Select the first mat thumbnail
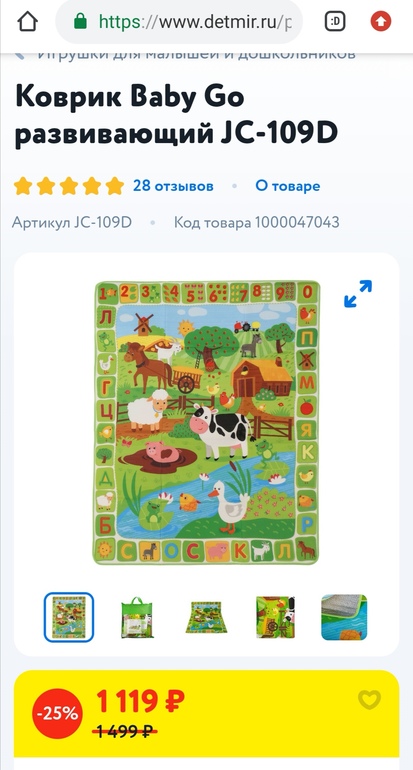Screen dimensions: 413x770 (x=69, y=617)
